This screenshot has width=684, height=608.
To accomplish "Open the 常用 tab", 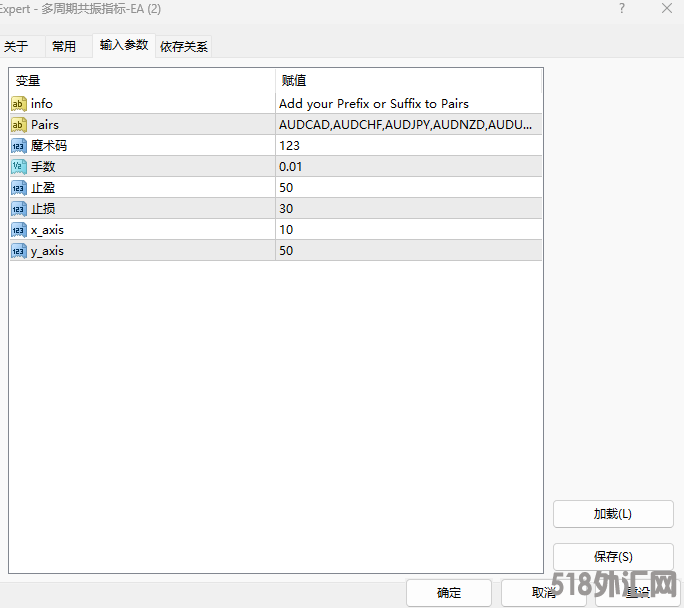I will tap(64, 46).
